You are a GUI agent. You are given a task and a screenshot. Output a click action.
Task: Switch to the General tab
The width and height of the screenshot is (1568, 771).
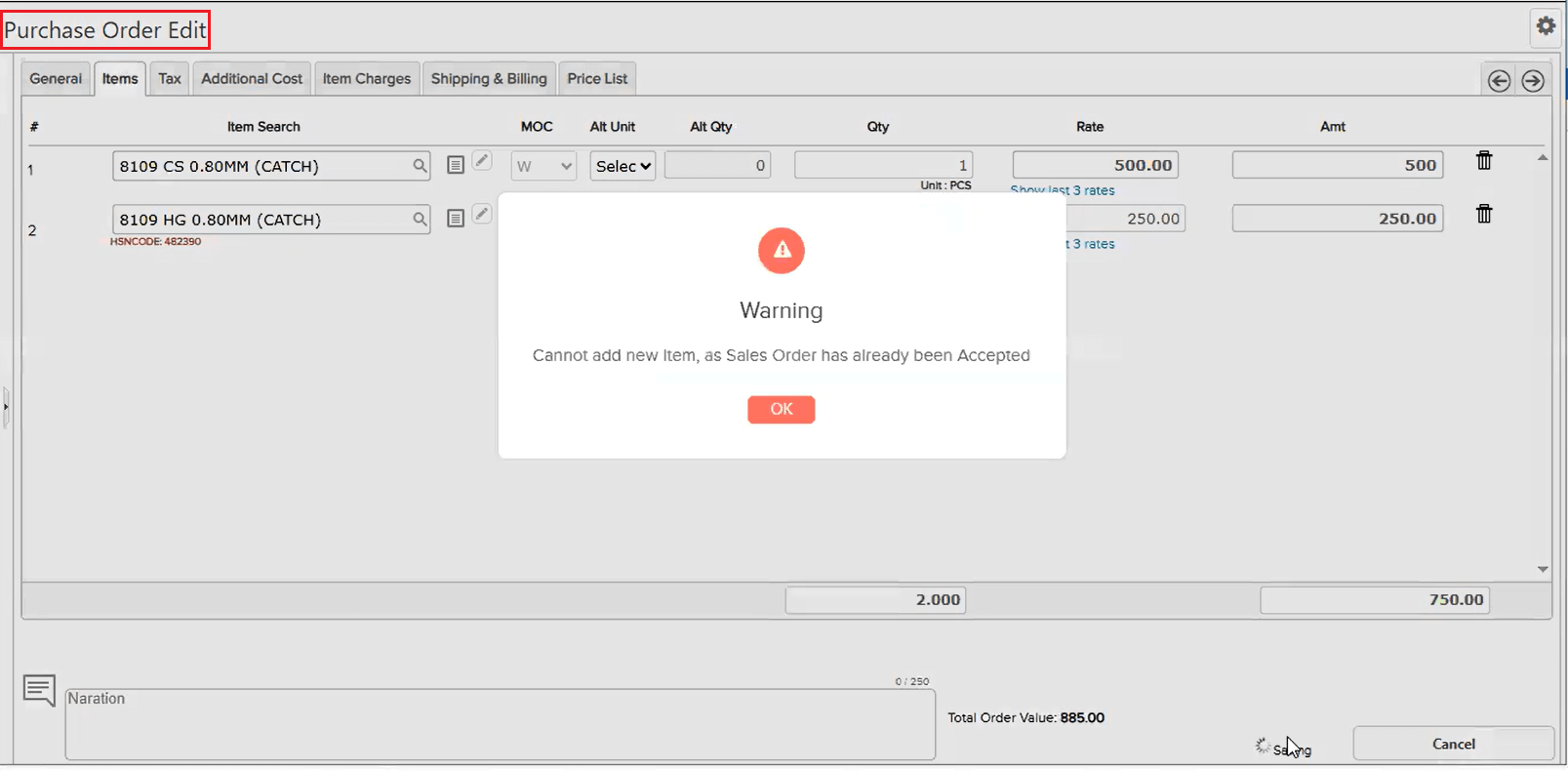pos(56,79)
